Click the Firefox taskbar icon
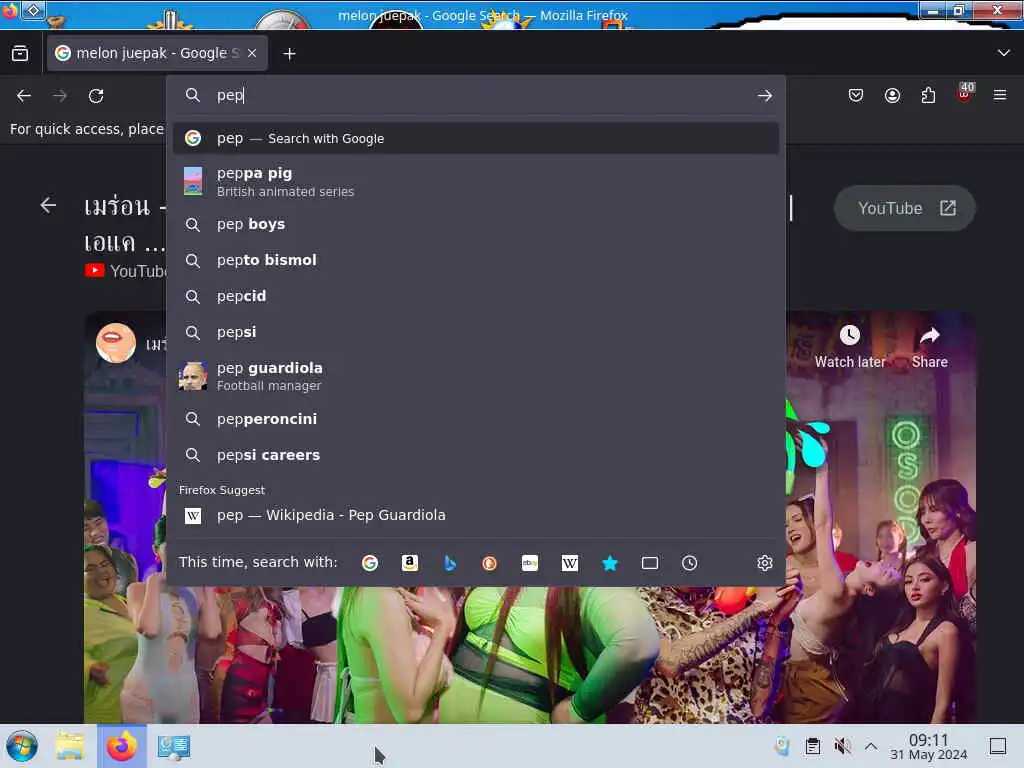The image size is (1024, 768). [x=122, y=746]
